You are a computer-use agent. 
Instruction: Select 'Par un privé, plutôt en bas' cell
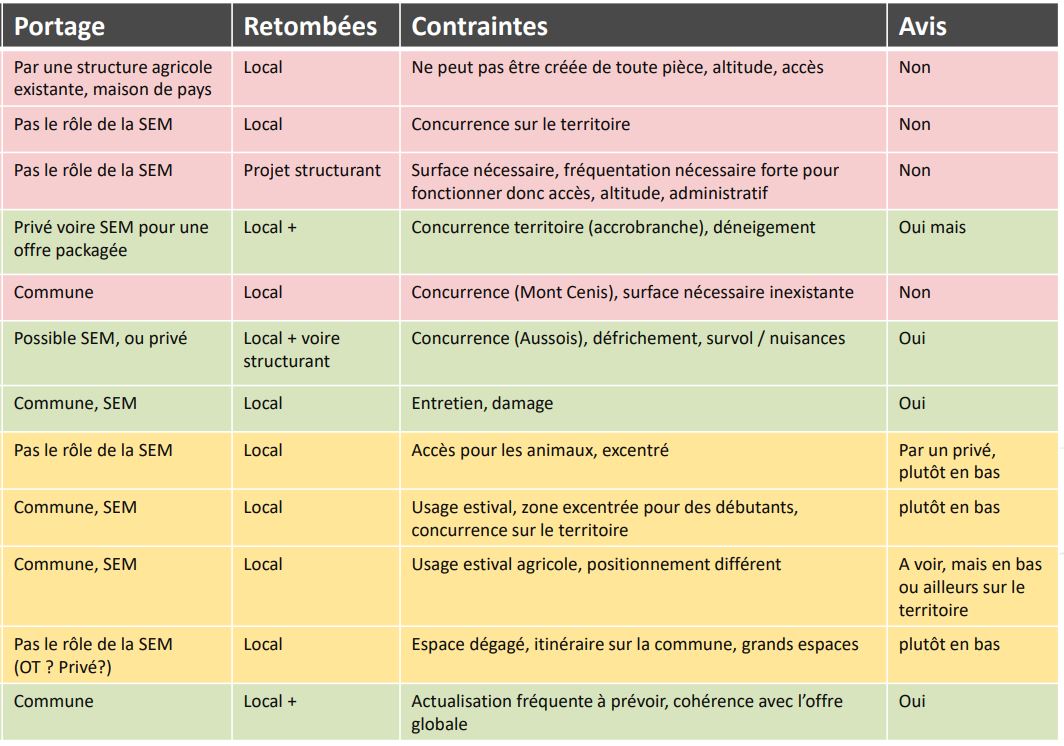coord(972,461)
